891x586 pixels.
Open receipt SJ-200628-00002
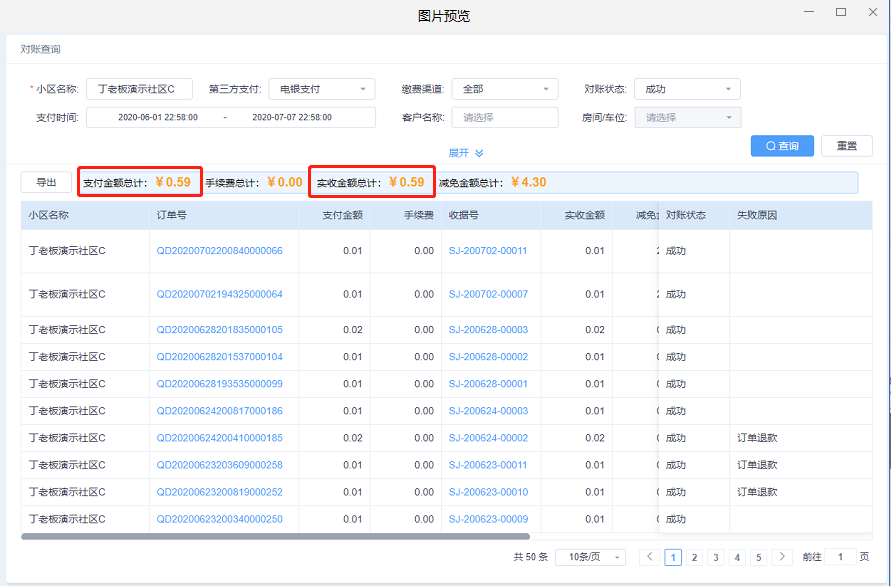point(488,357)
